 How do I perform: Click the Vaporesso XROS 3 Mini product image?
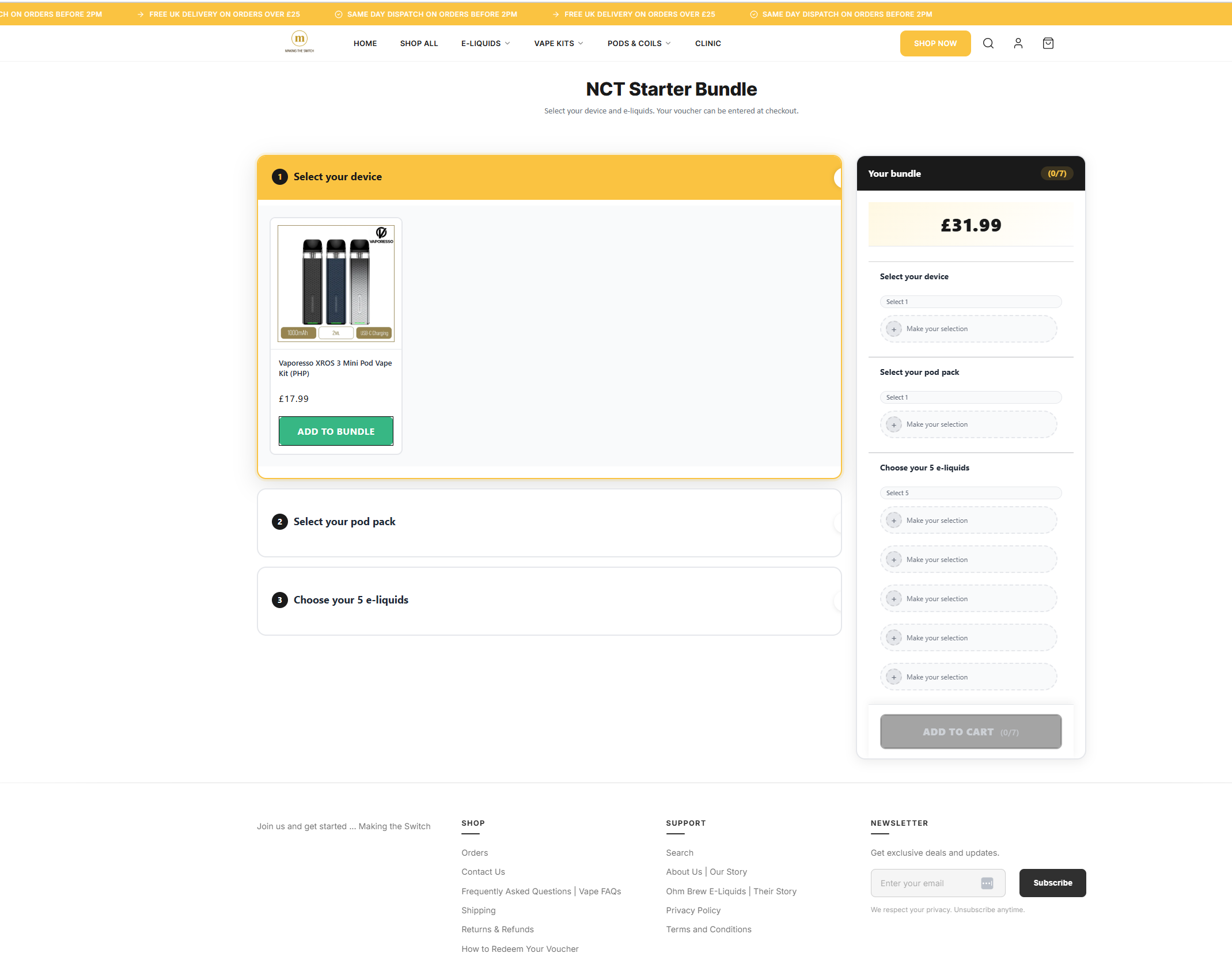tap(336, 283)
